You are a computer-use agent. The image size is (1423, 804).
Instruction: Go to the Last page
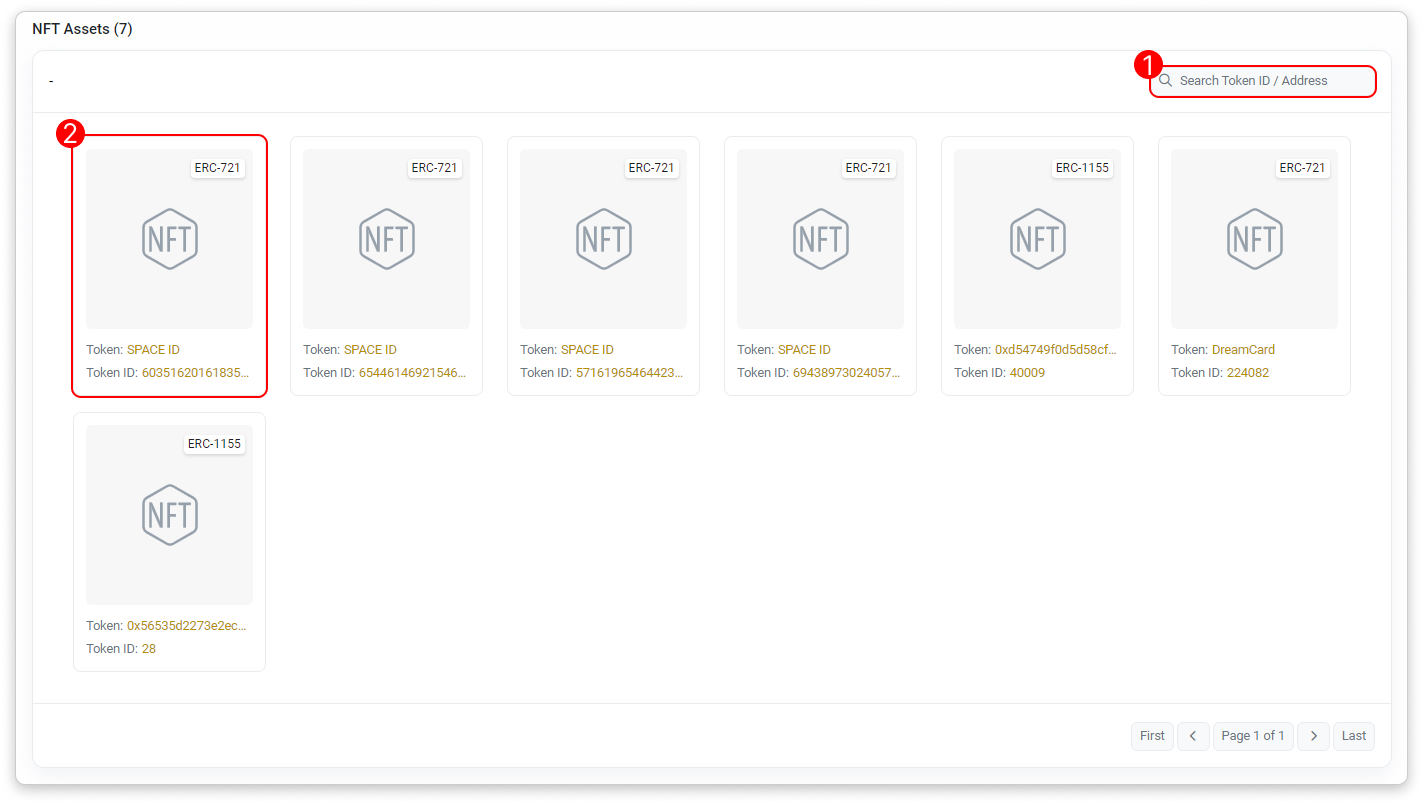click(x=1353, y=736)
